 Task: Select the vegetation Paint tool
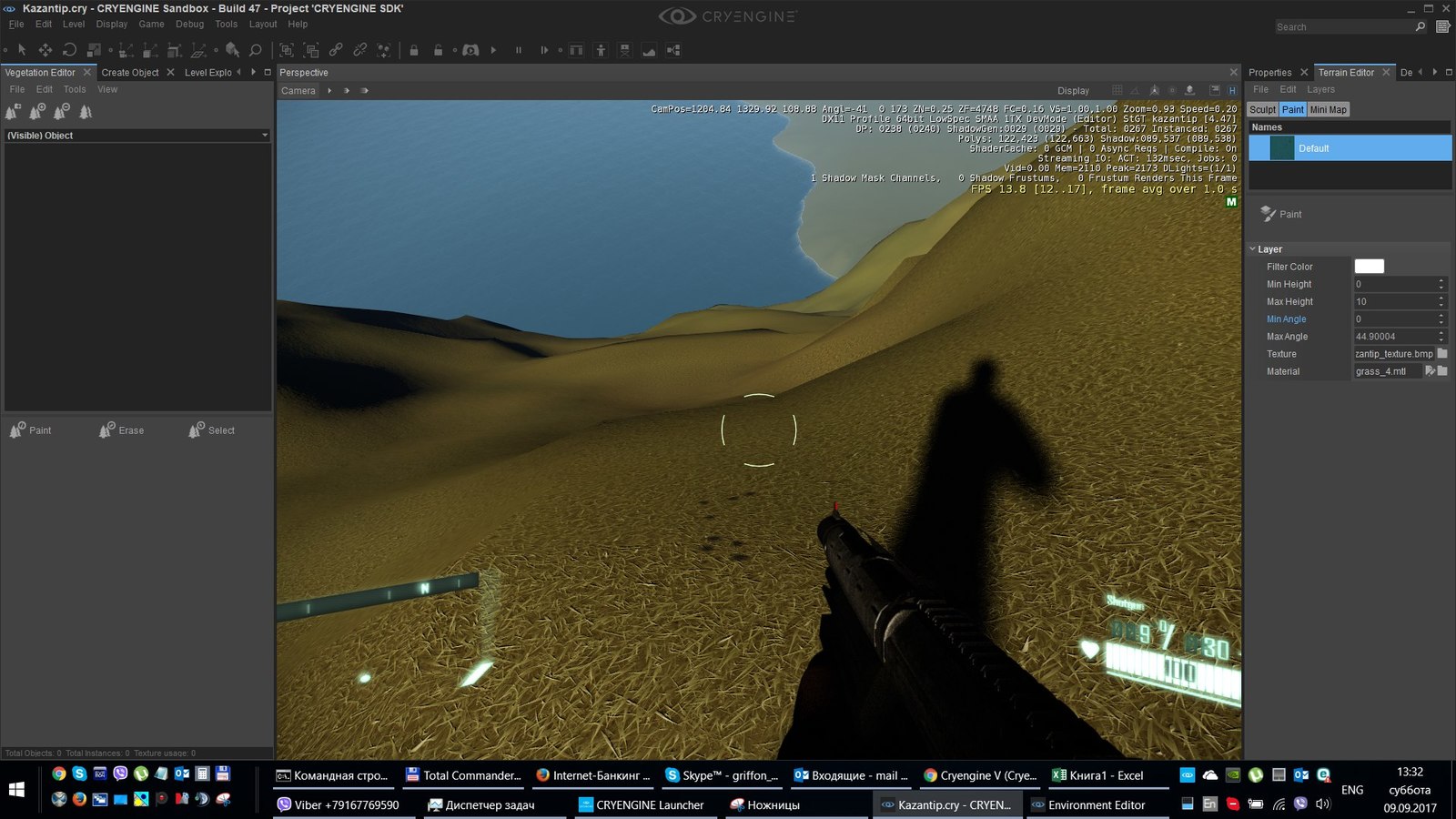point(30,430)
